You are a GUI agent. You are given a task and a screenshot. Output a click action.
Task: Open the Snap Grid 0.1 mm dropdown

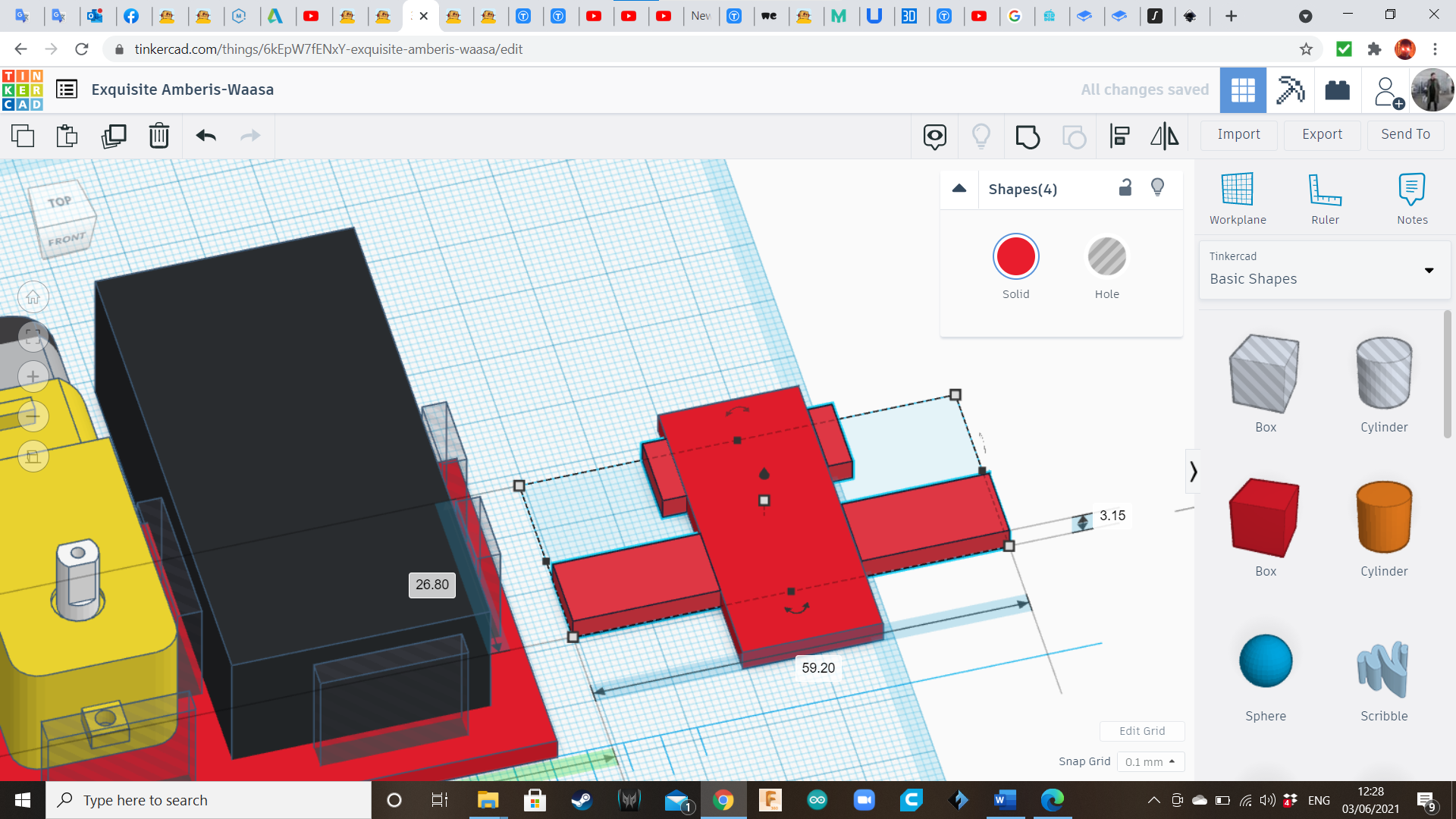click(x=1150, y=761)
